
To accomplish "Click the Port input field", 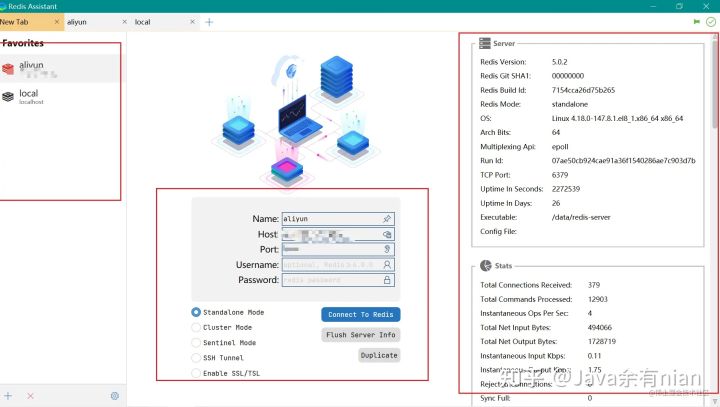I will tap(338, 249).
